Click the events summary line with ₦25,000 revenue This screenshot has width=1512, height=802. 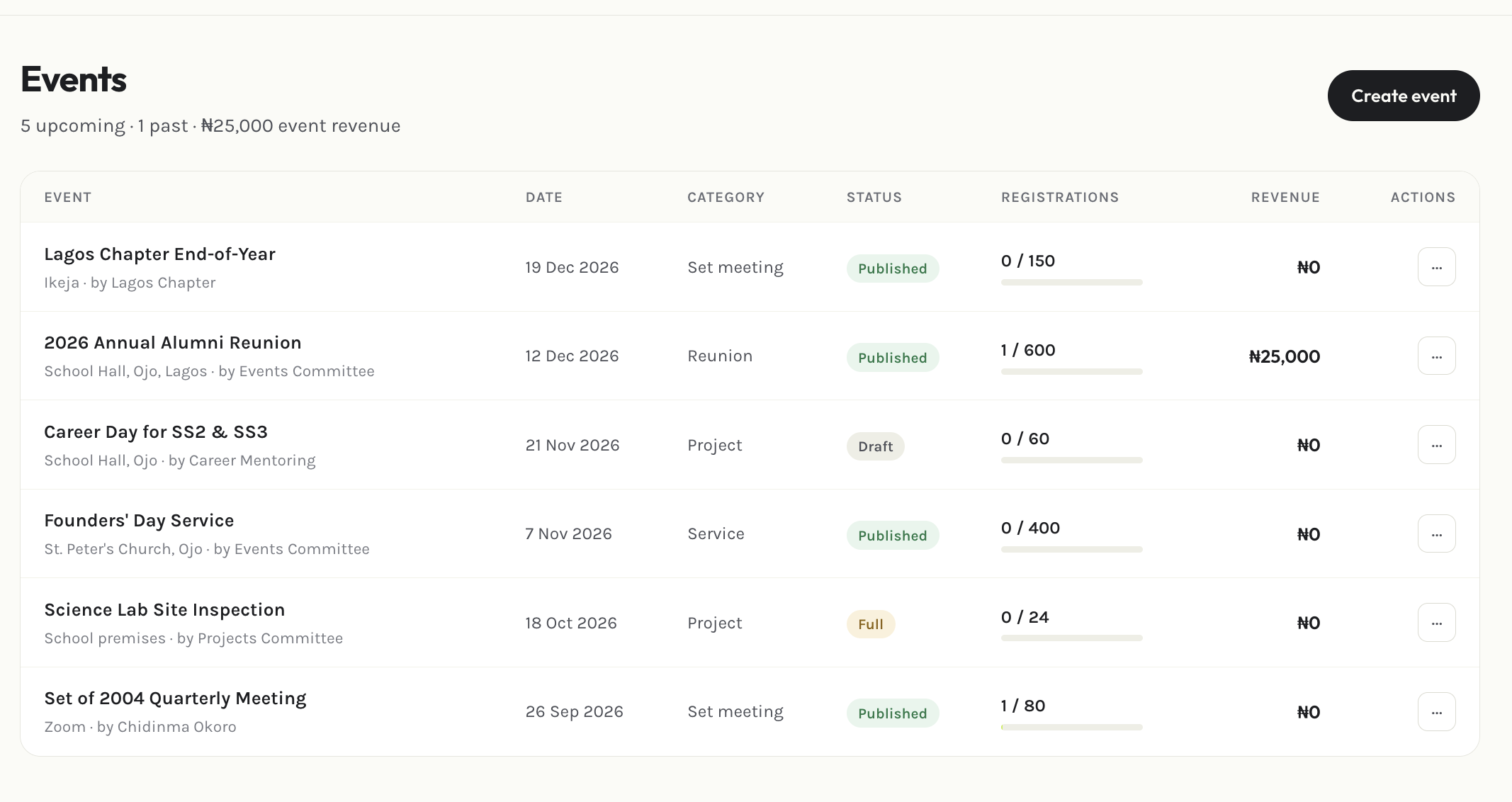(x=210, y=126)
